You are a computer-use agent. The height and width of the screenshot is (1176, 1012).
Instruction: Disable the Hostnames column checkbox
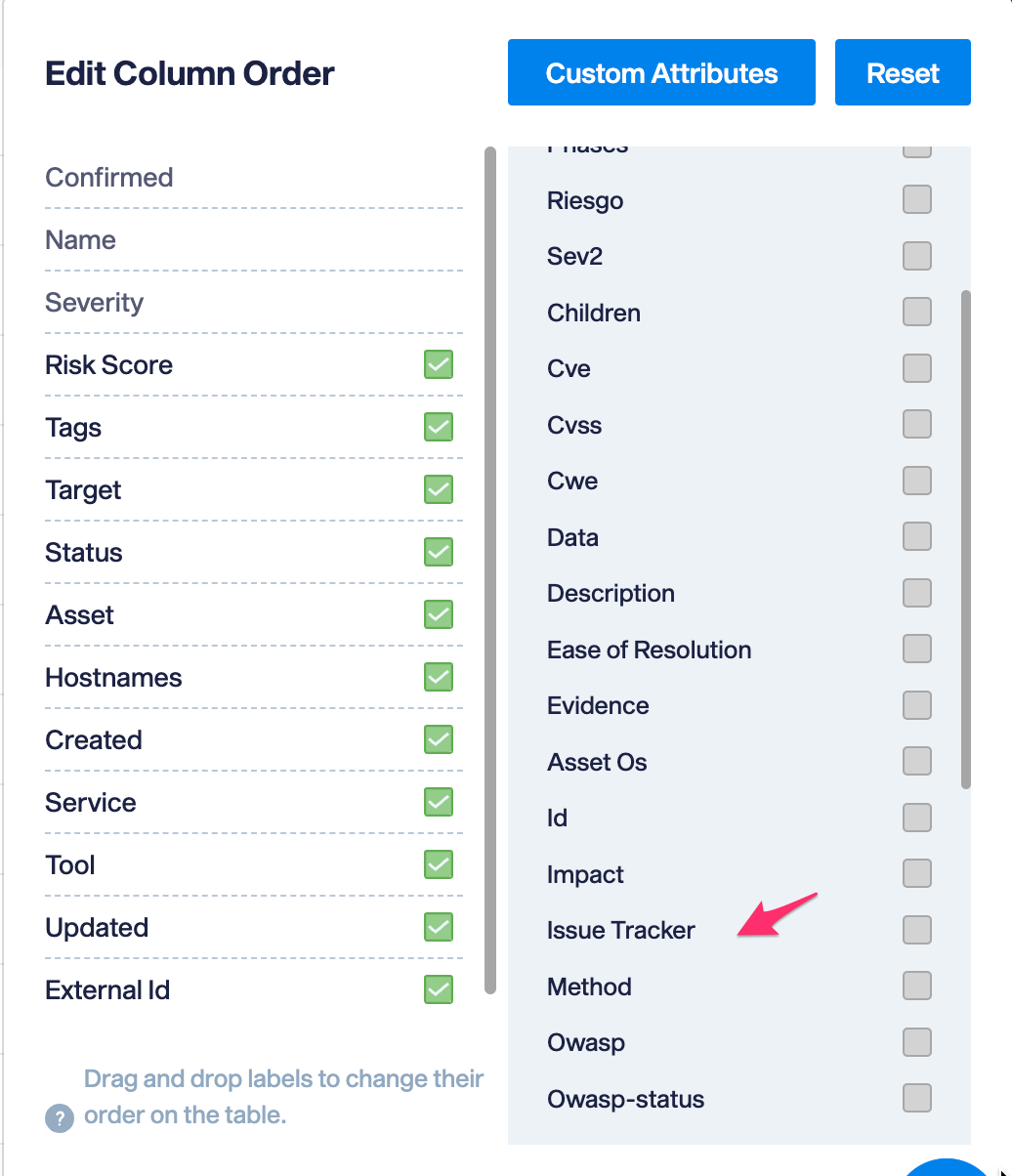coord(439,677)
